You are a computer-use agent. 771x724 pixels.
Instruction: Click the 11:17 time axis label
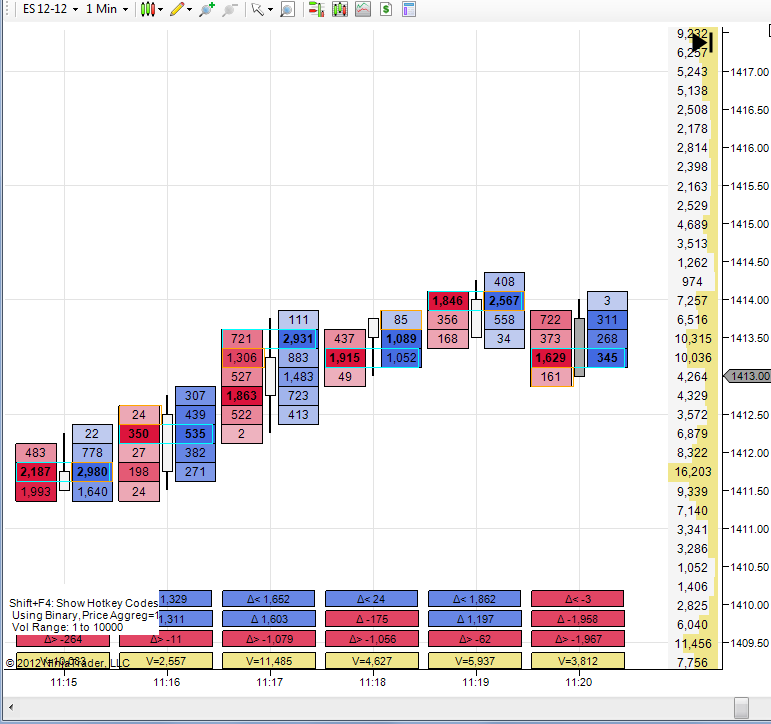(x=269, y=682)
